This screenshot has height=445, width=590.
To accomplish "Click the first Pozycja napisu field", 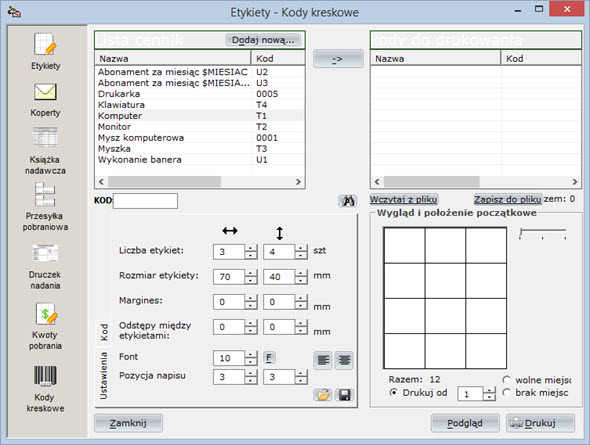I will pyautogui.click(x=229, y=377).
